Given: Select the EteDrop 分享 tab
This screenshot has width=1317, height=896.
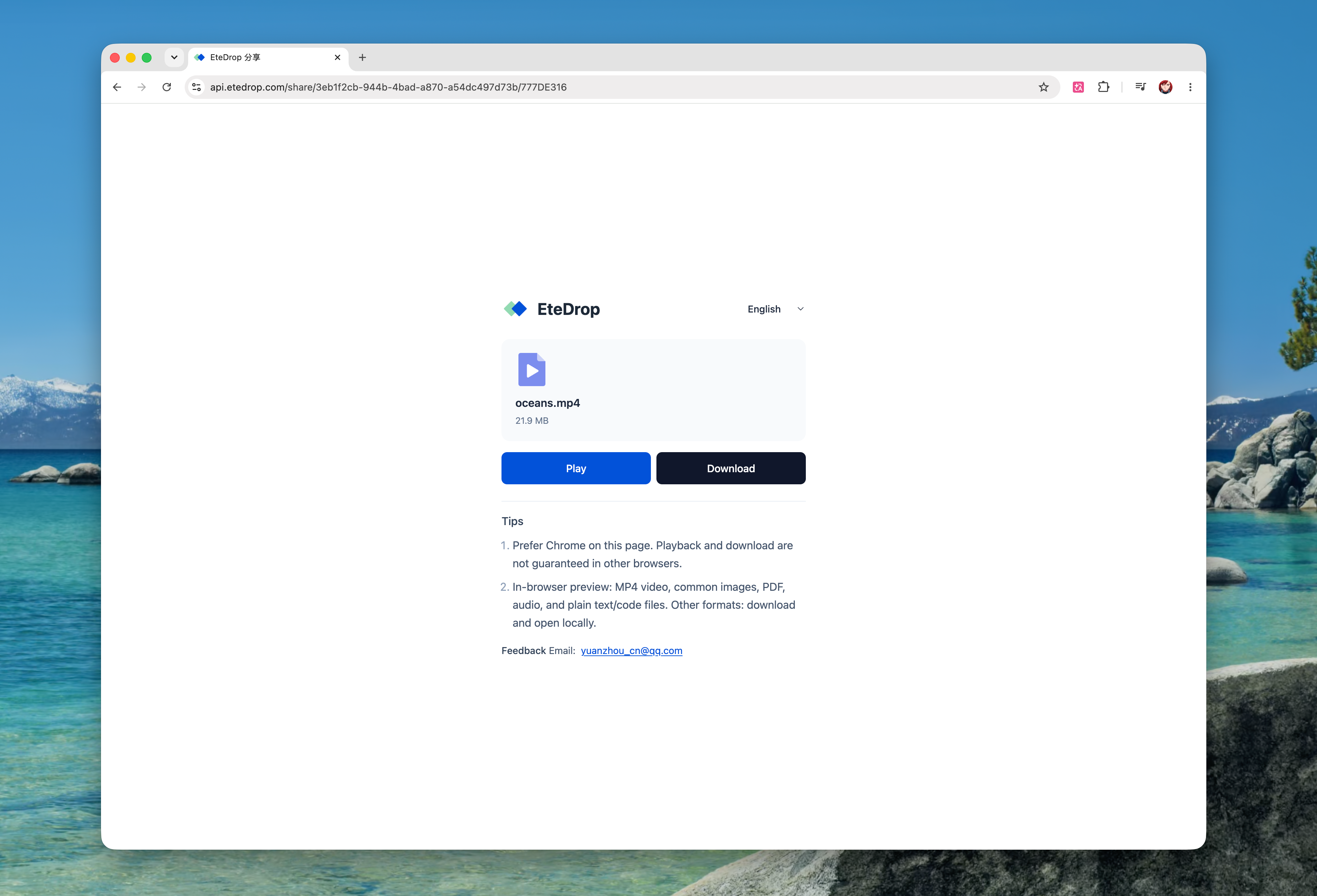Looking at the screenshot, I should click(268, 57).
